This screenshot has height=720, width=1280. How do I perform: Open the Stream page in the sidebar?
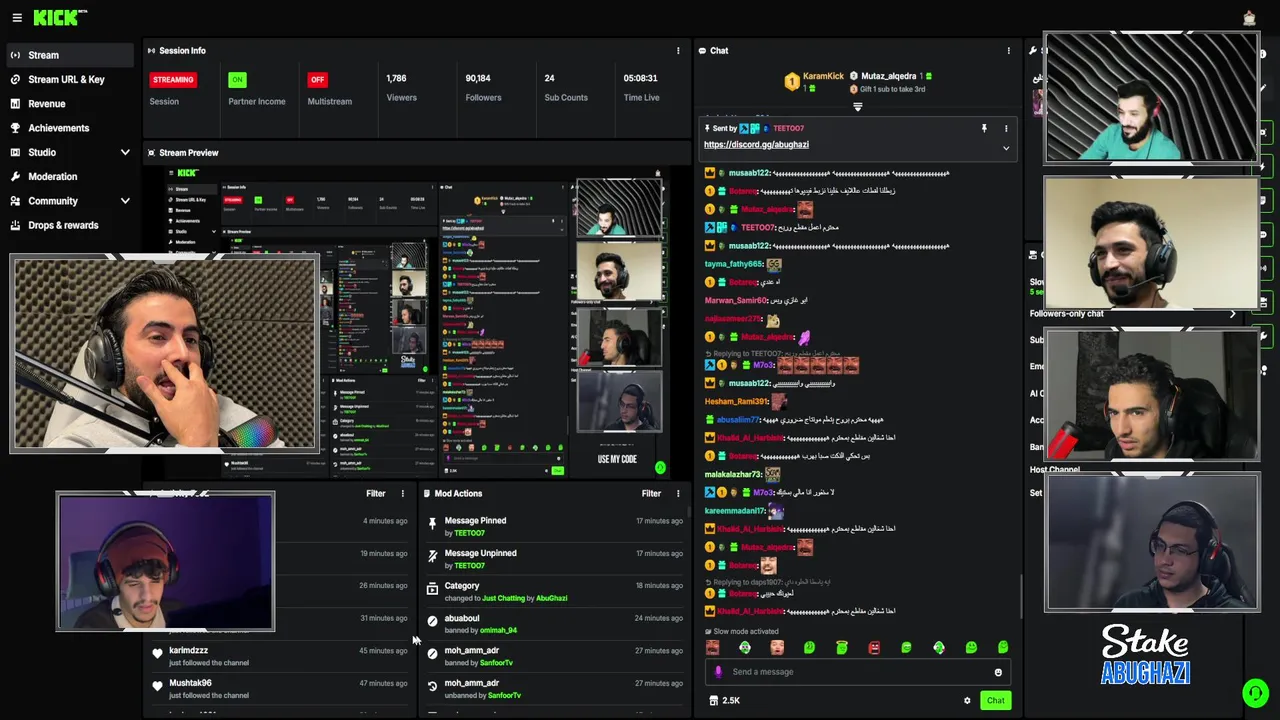click(x=70, y=55)
